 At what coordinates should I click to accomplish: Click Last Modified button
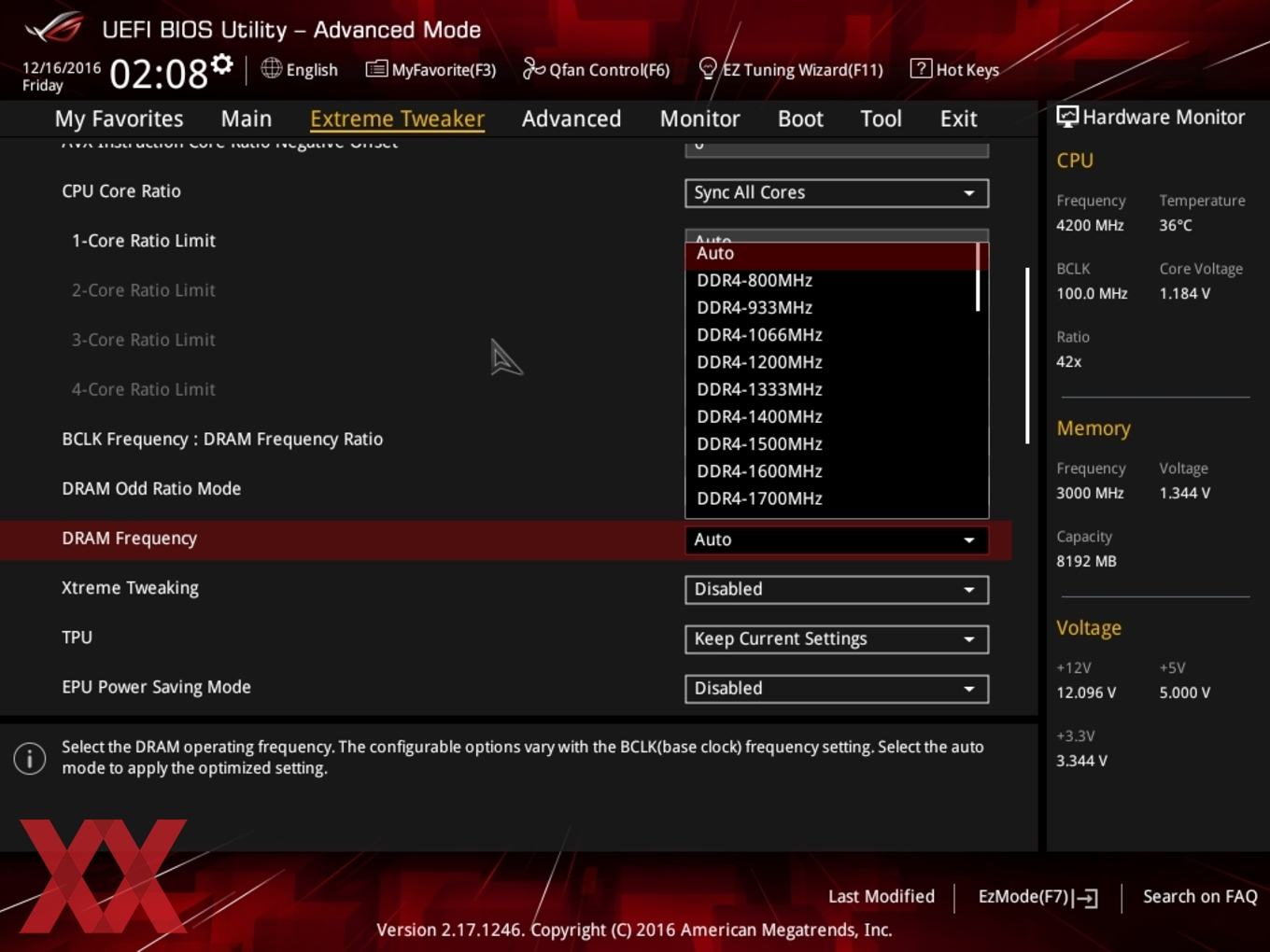[881, 897]
